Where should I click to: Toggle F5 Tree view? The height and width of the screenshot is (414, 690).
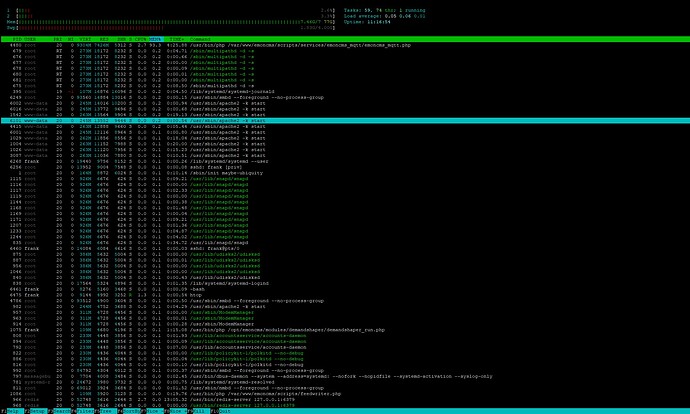tap(108, 411)
